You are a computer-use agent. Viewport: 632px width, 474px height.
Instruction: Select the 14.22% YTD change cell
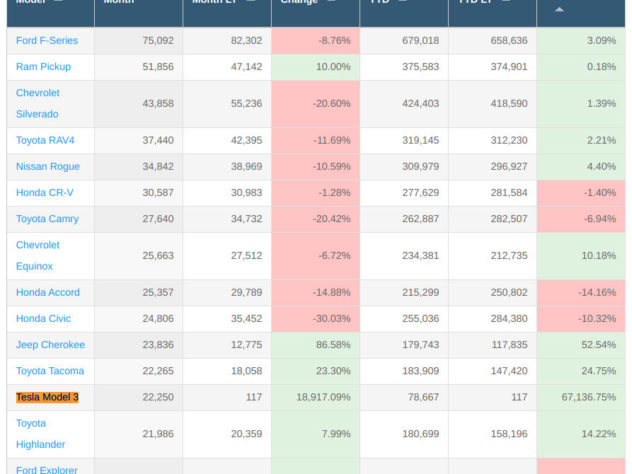(581, 434)
